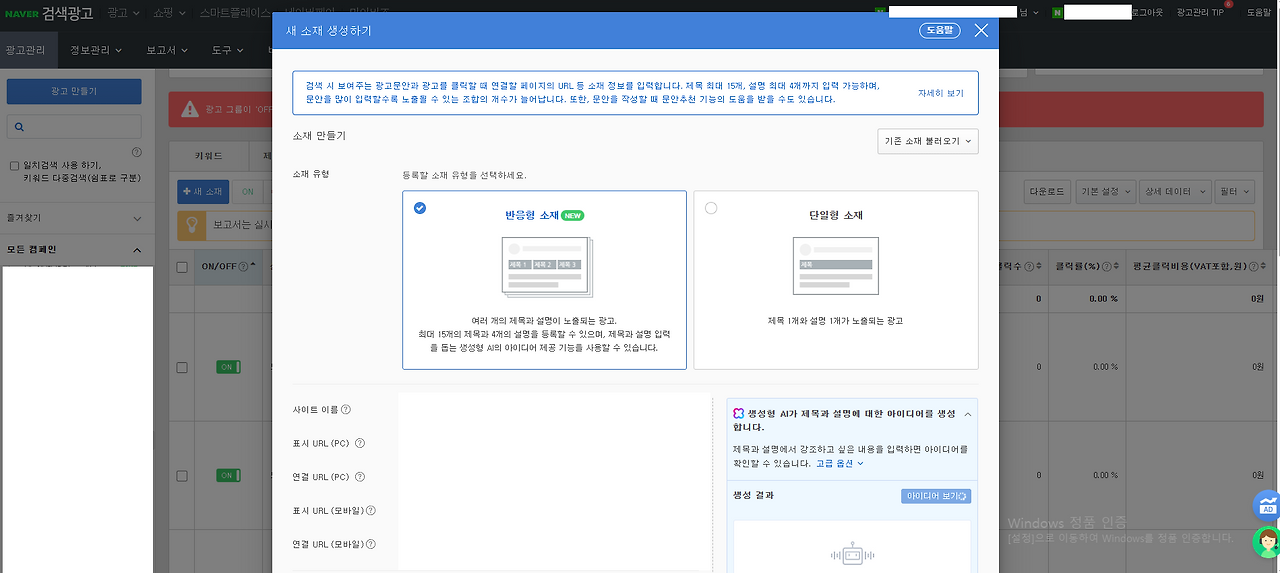The height and width of the screenshot is (573, 1280).
Task: Open the 기존 소재 불러오기 dropdown
Action: [928, 141]
